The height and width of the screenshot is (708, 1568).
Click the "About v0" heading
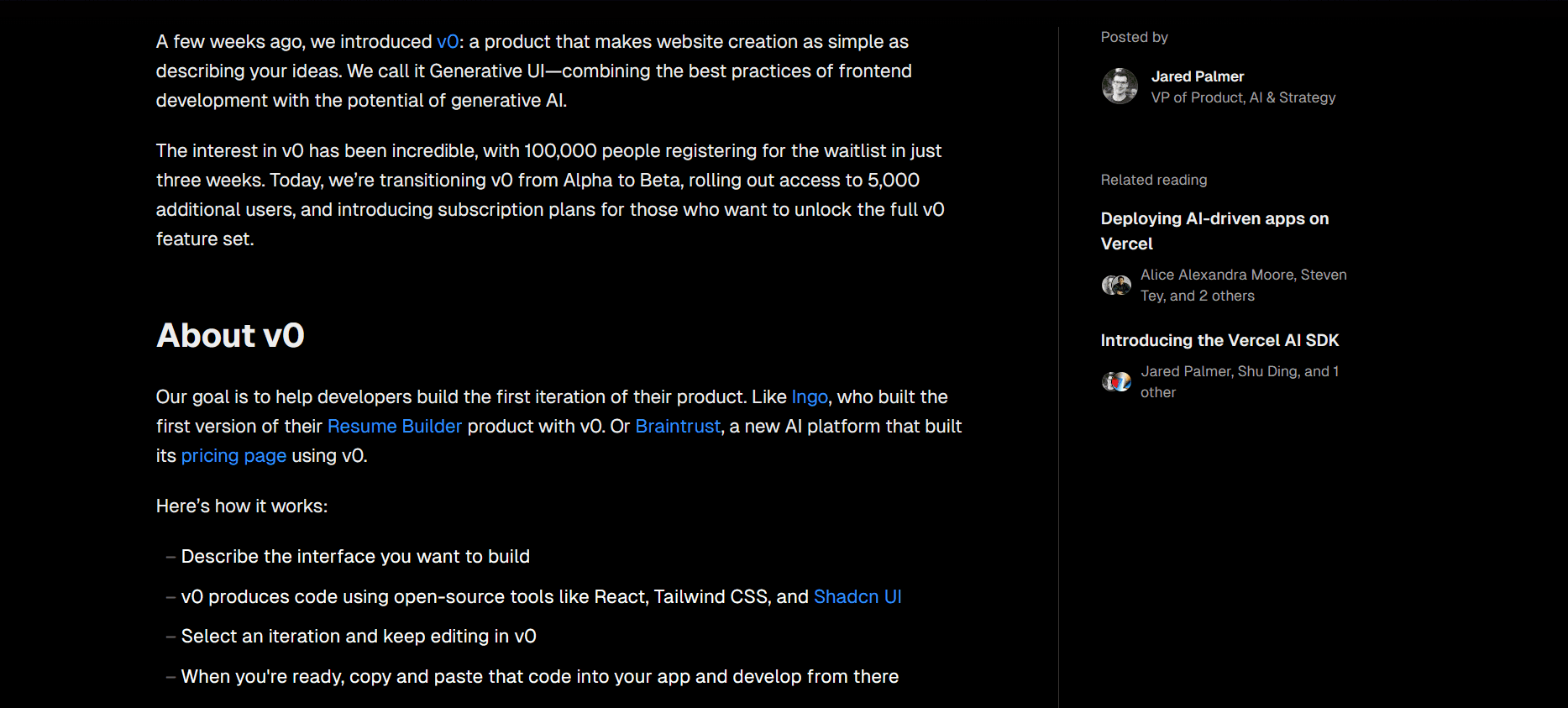230,336
